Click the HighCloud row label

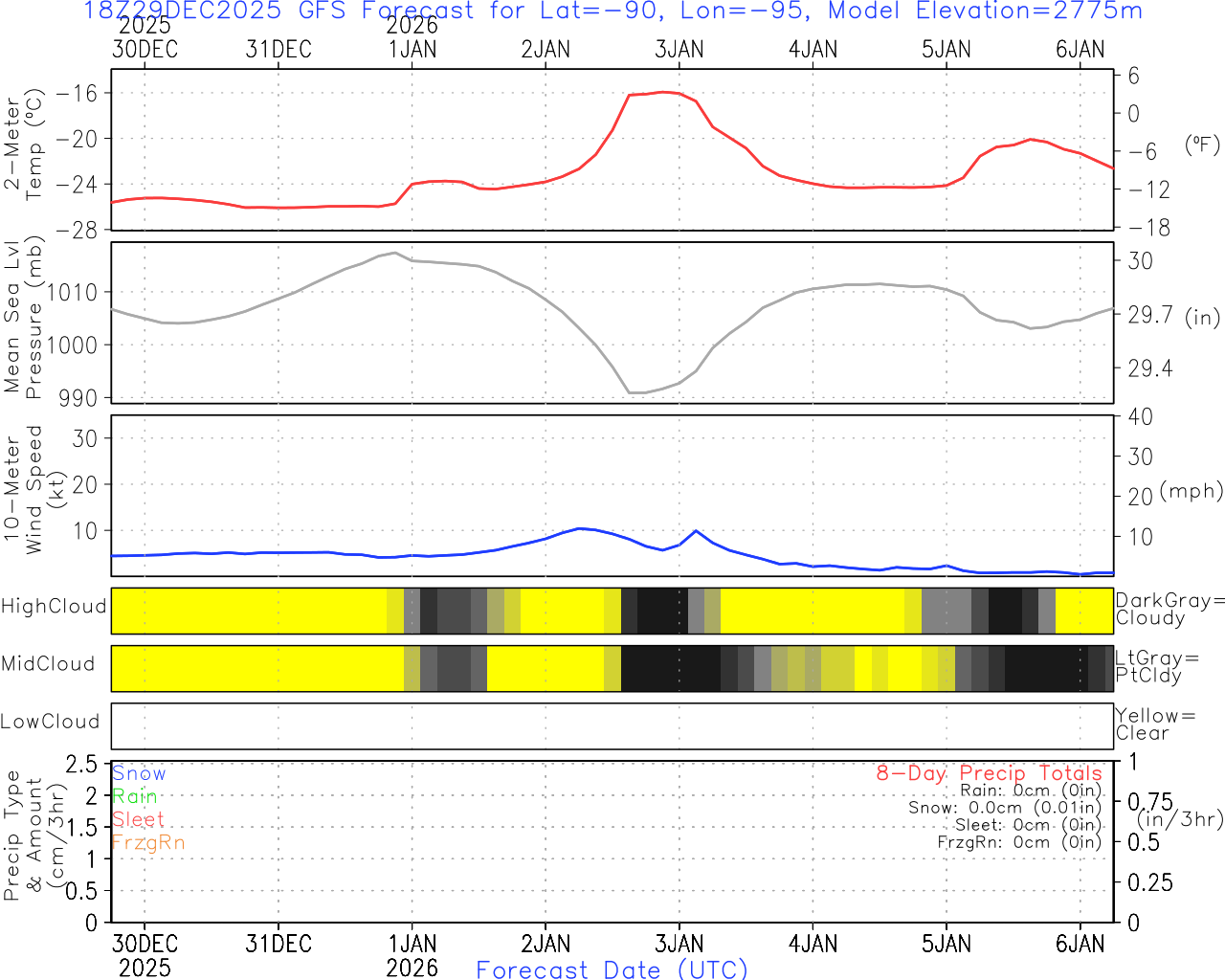point(54,607)
